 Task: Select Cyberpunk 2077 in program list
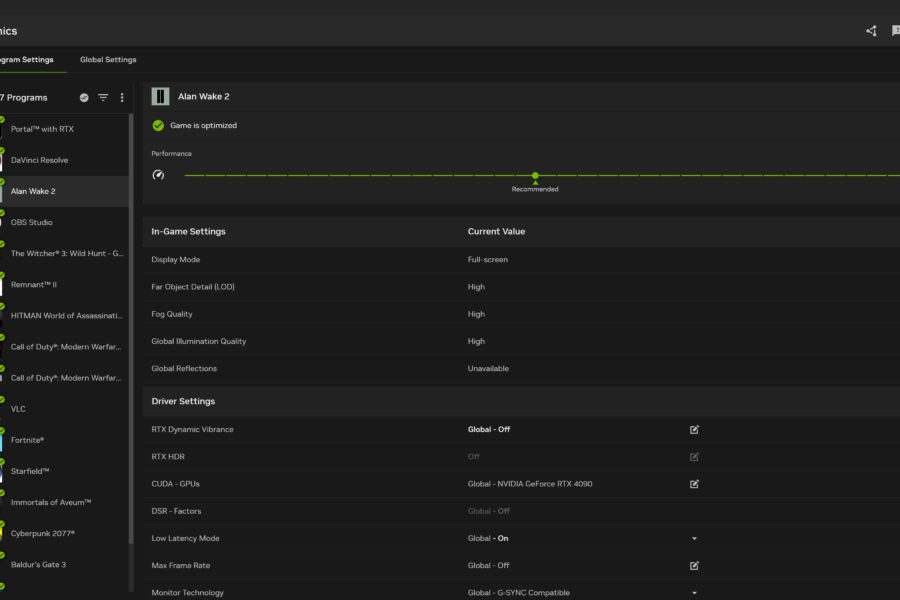point(64,533)
